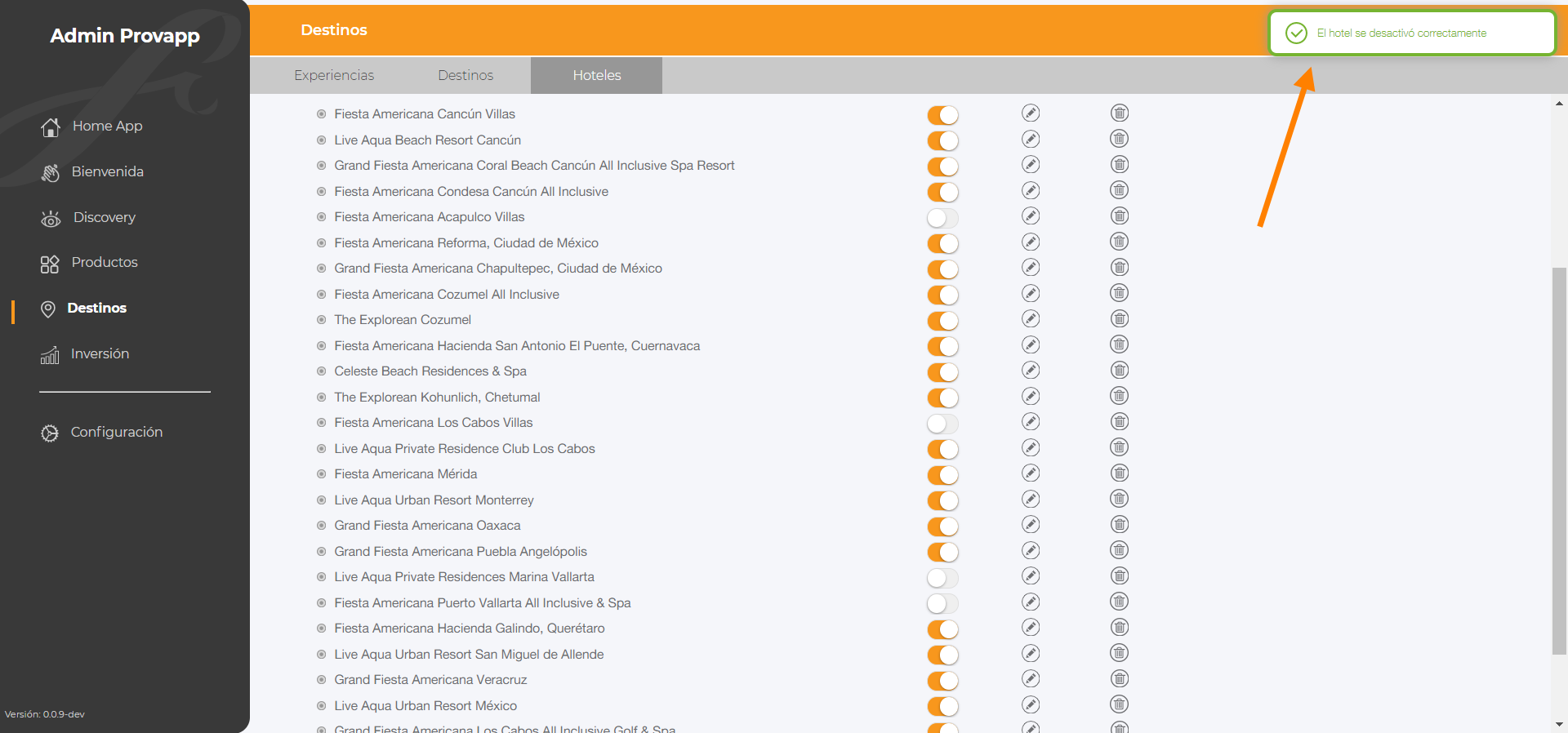1568x733 pixels.
Task: Disable the Fiesta Americana Cancún Villas toggle
Action: tap(942, 115)
